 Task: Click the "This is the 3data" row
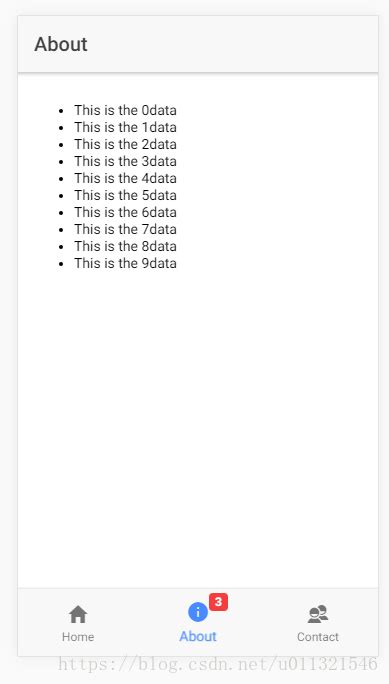pos(125,161)
